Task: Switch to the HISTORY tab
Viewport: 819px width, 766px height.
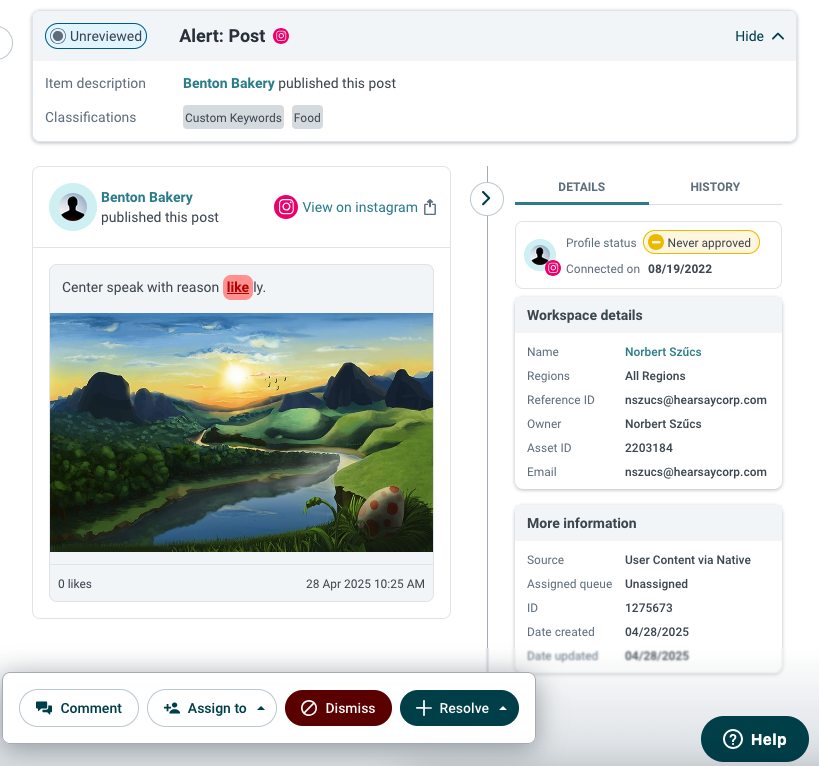Action: coord(715,187)
